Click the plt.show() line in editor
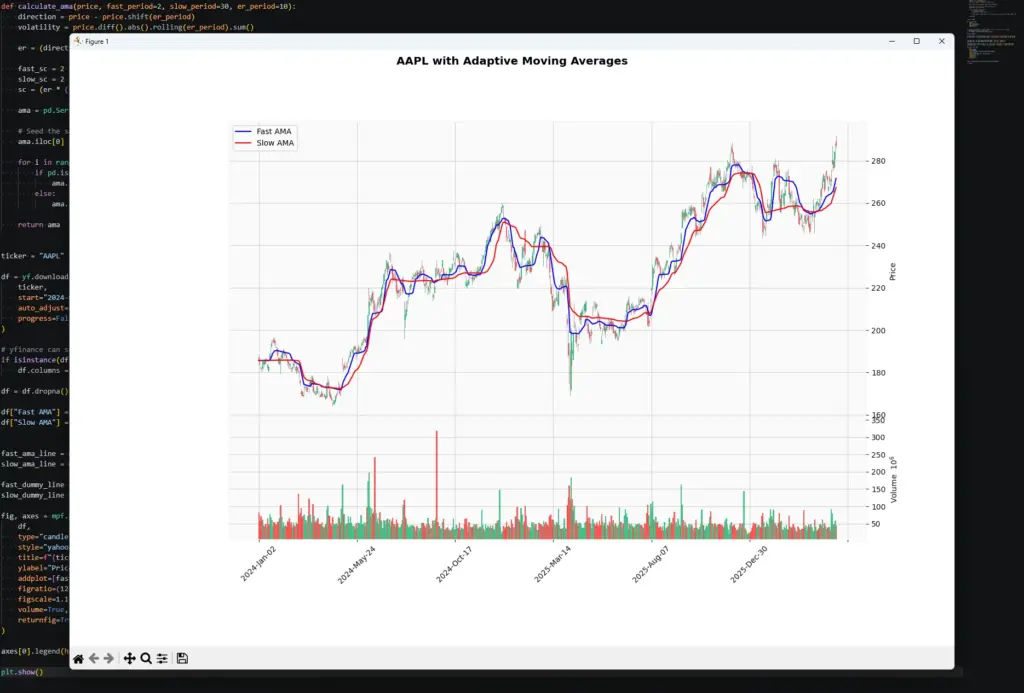 [x=22, y=672]
